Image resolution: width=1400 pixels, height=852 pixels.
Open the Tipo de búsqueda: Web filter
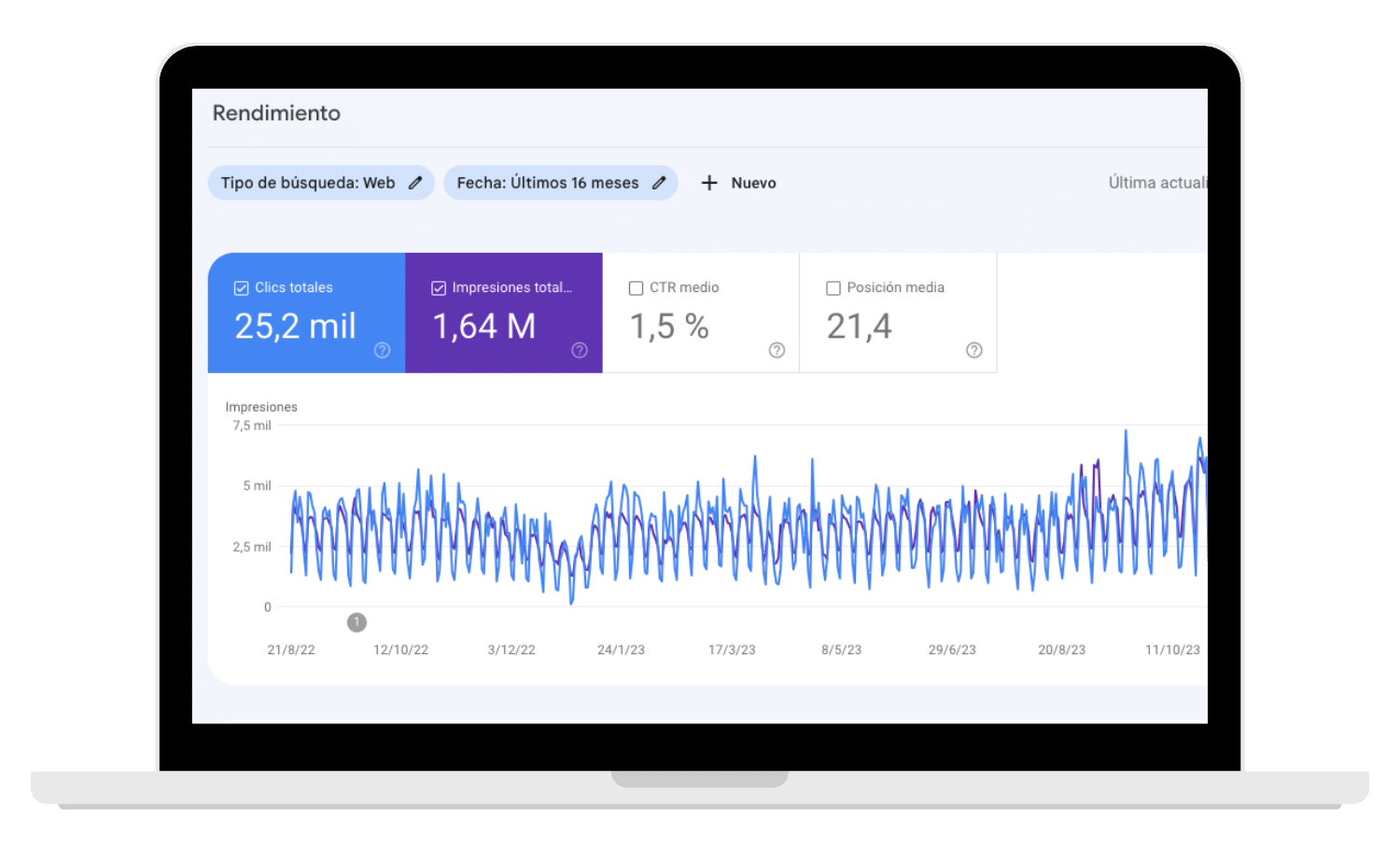coord(321,183)
